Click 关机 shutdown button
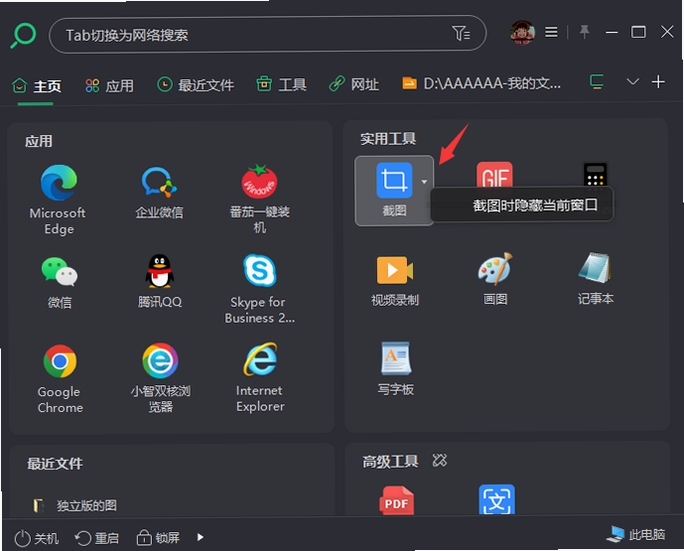Screen dimensions: 684x551 36,538
